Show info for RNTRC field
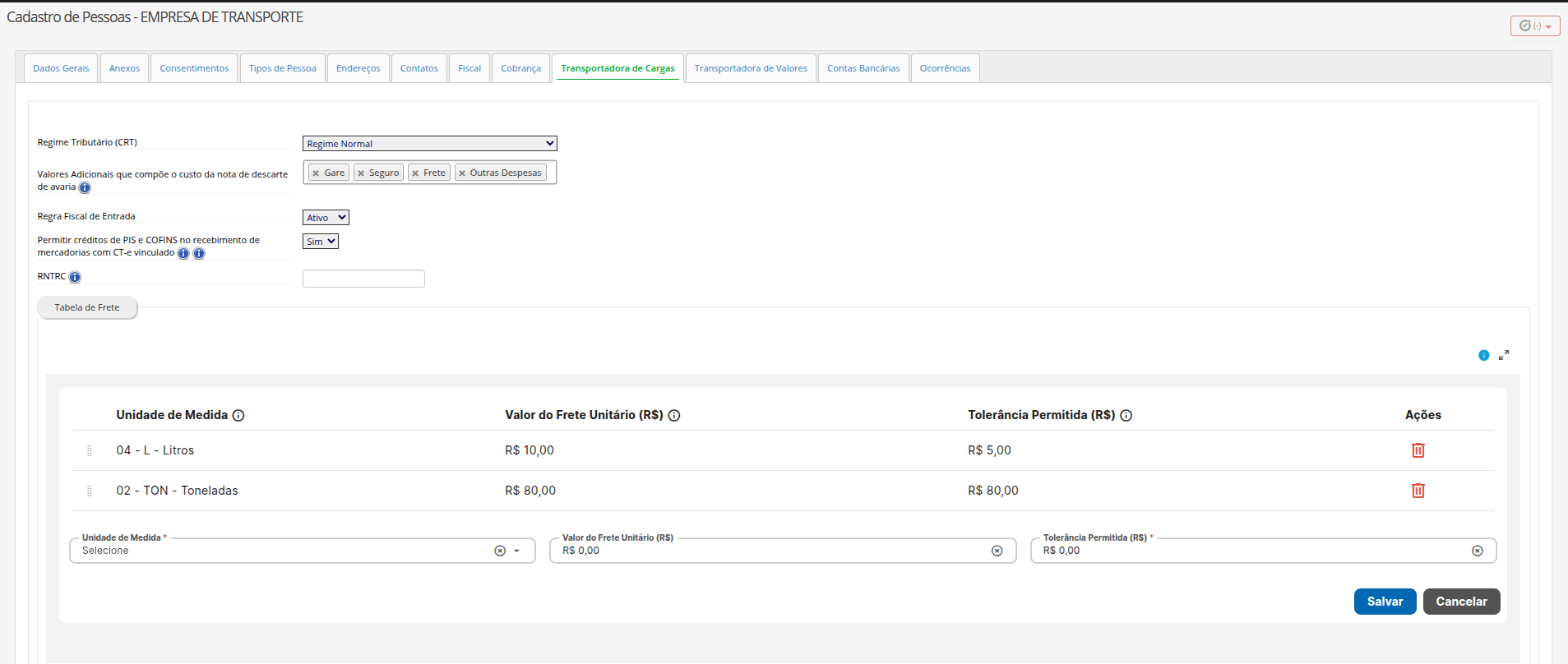Viewport: 1568px width, 664px height. (75, 277)
